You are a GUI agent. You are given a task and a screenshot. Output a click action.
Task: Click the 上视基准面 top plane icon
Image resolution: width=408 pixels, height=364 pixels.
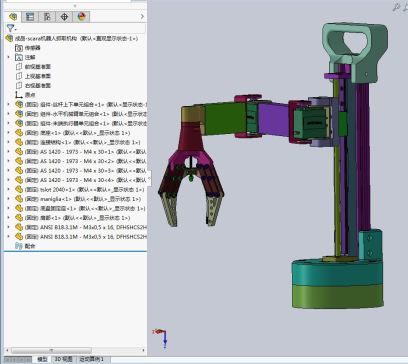tap(19, 76)
